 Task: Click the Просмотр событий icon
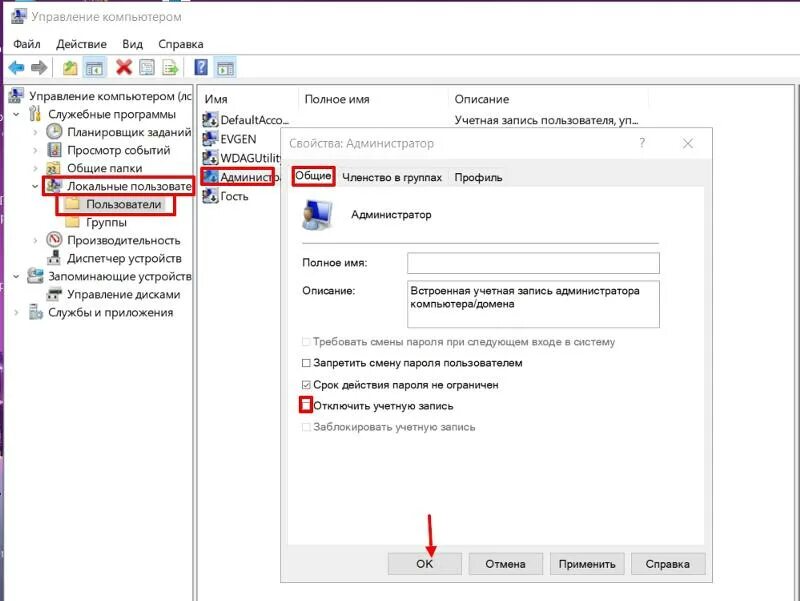[54, 150]
